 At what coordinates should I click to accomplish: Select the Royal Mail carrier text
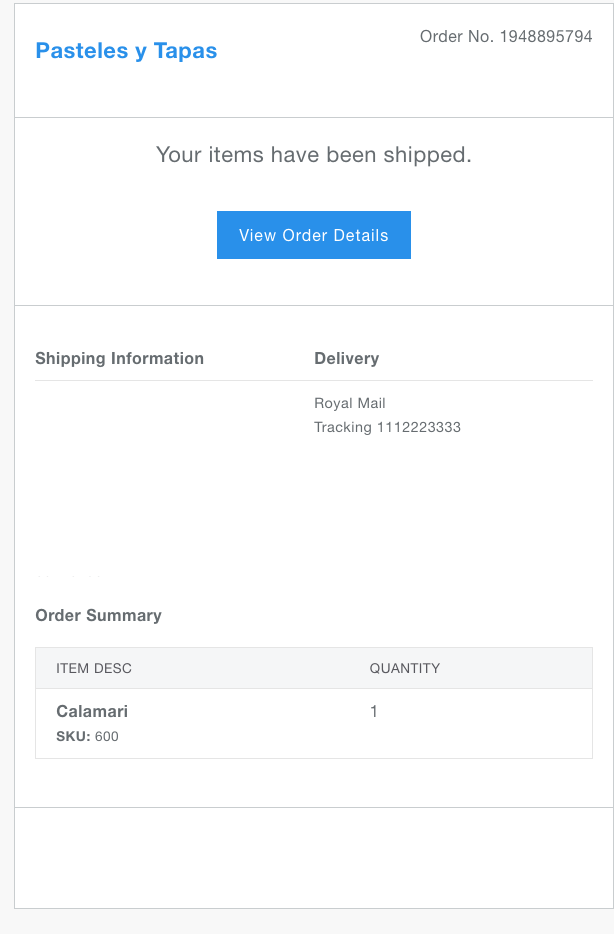pos(350,403)
